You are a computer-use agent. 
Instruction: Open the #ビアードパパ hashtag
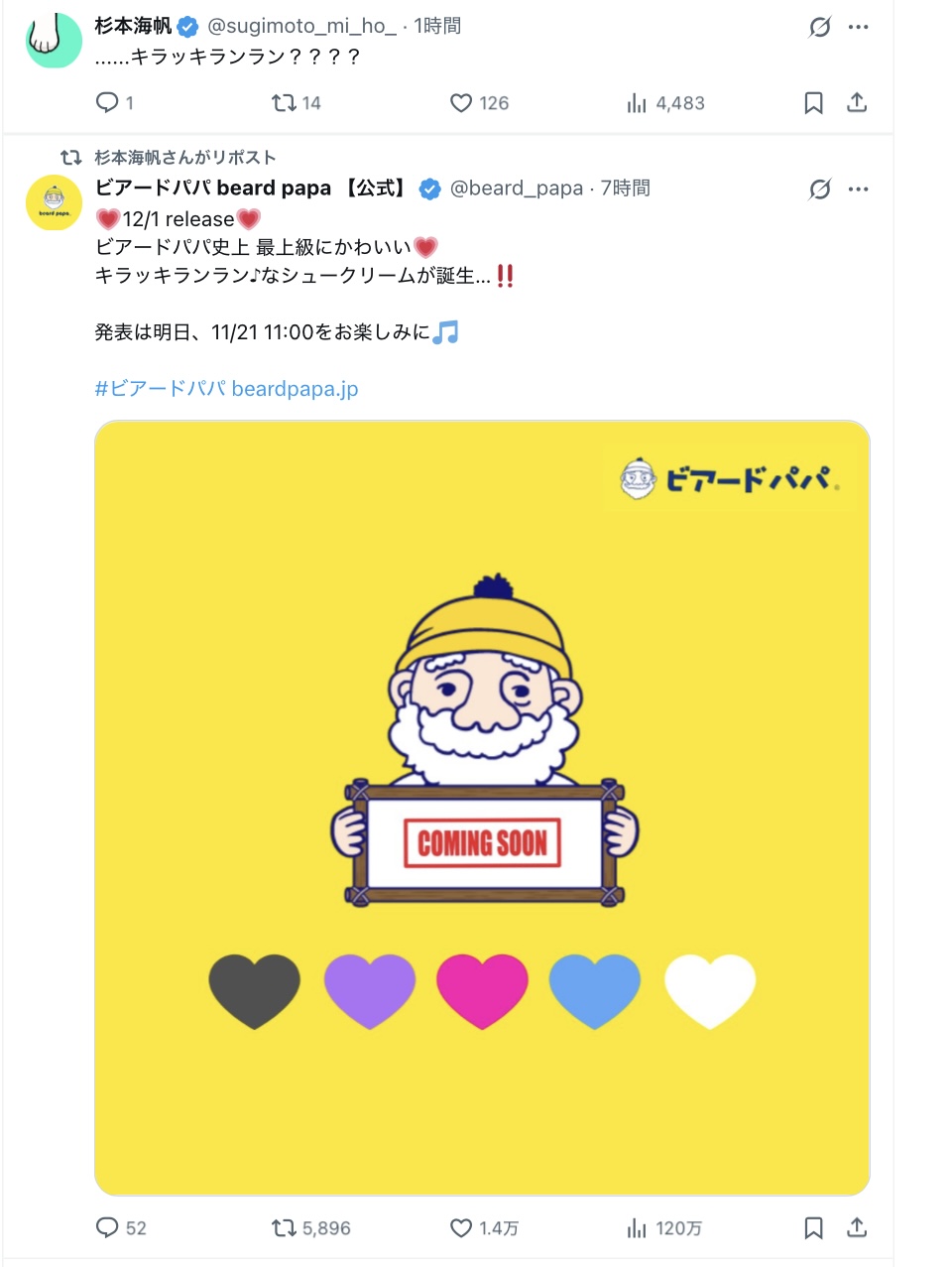tap(161, 388)
